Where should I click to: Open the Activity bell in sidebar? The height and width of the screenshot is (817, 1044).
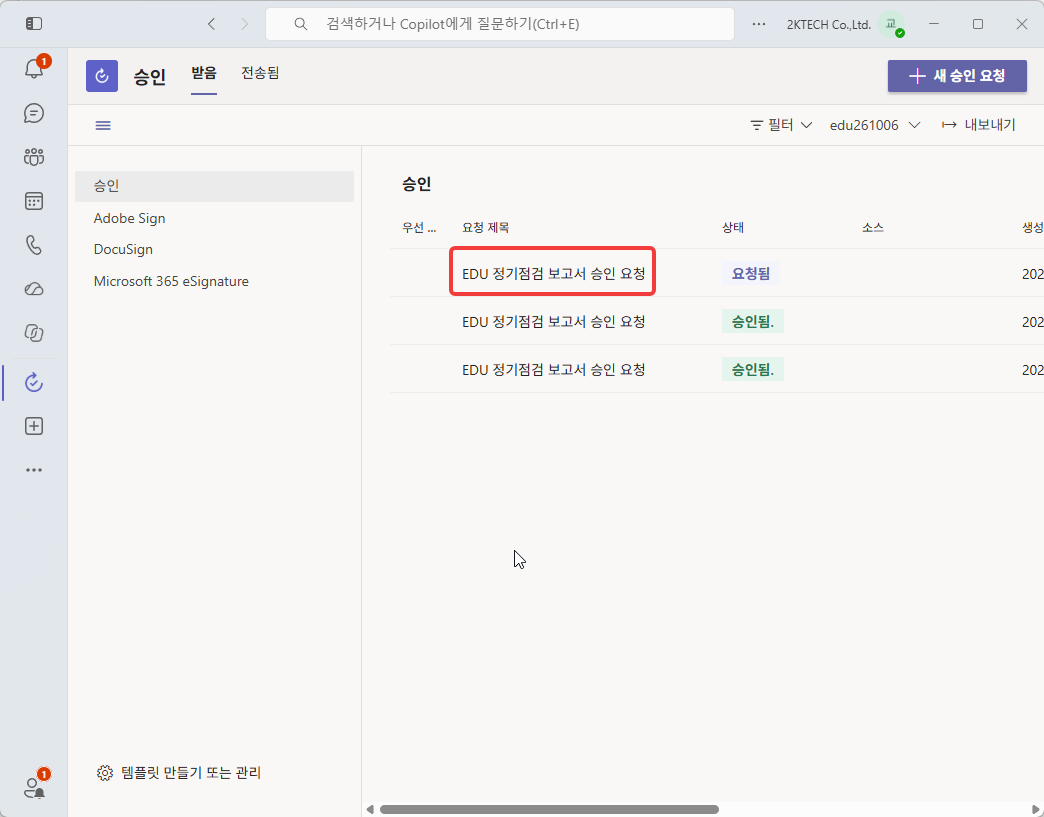tap(34, 69)
